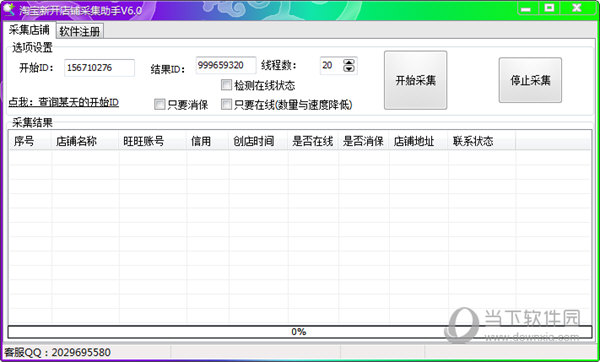The height and width of the screenshot is (362, 600).
Task: Click the 0% progress bar
Action: pyautogui.click(x=300, y=332)
